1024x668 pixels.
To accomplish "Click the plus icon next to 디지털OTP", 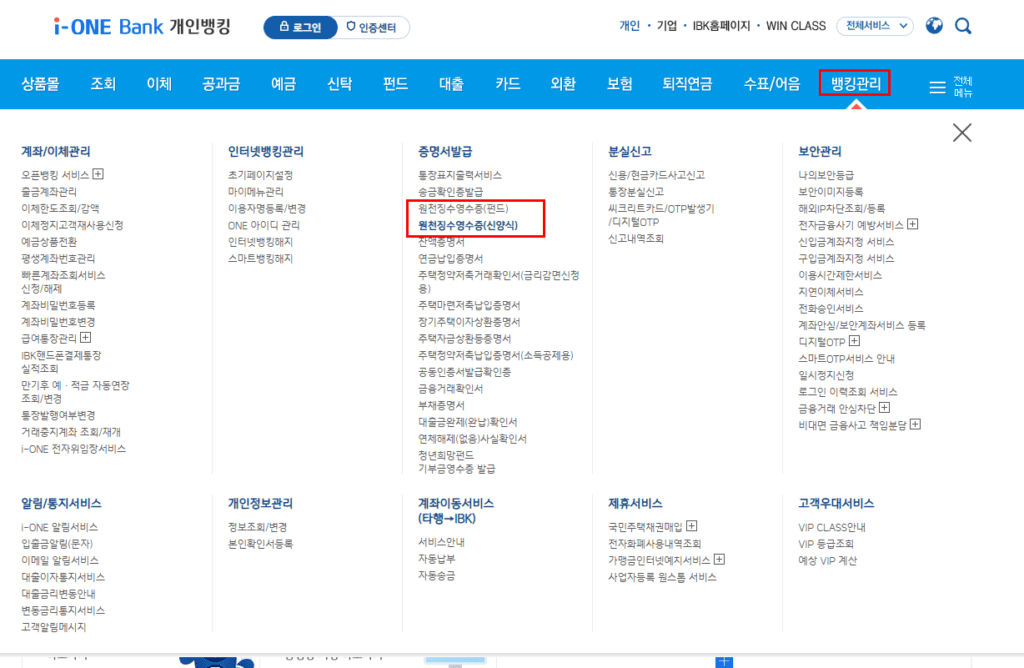I will coord(855,342).
